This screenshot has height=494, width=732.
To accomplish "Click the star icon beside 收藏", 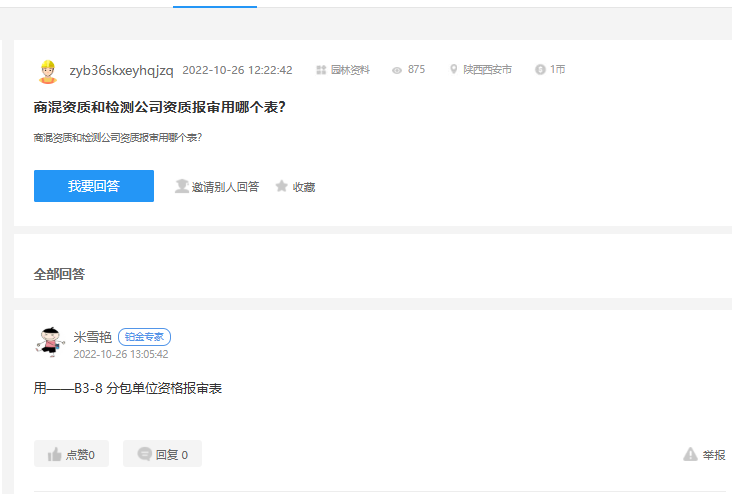I will [x=282, y=186].
